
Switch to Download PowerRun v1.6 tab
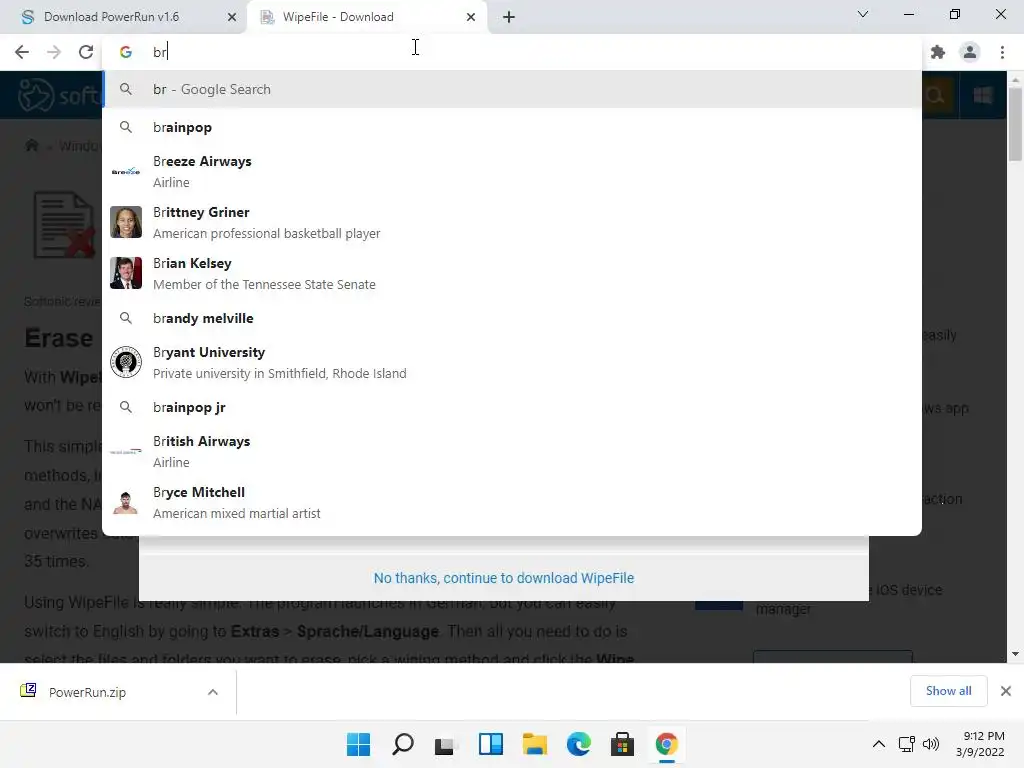(123, 17)
